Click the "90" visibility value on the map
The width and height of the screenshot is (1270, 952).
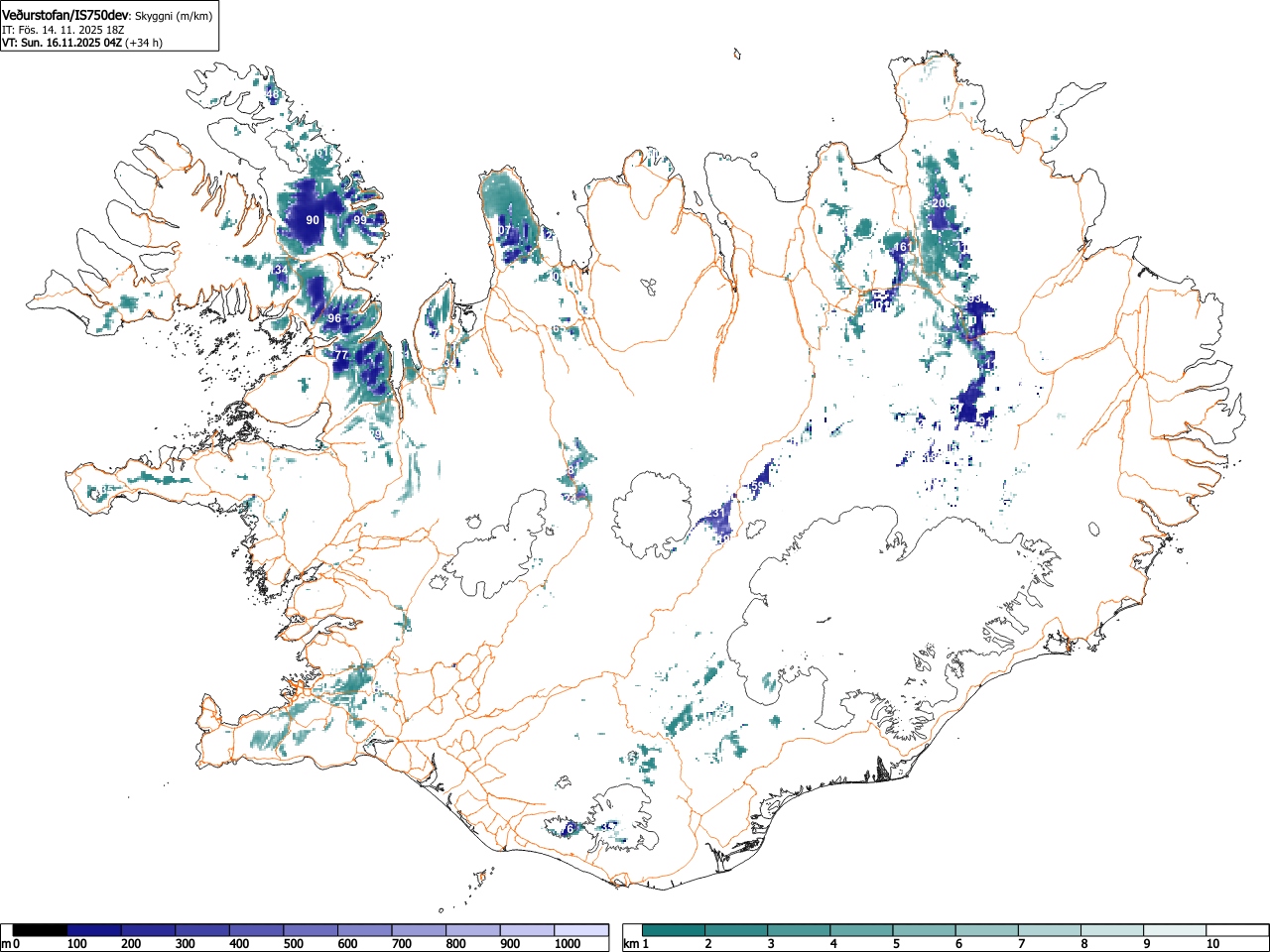click(x=313, y=220)
